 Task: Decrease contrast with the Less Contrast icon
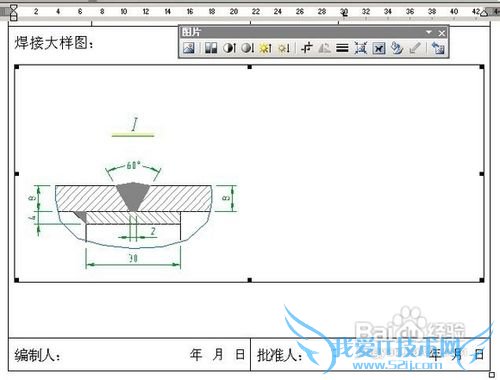click(x=248, y=48)
